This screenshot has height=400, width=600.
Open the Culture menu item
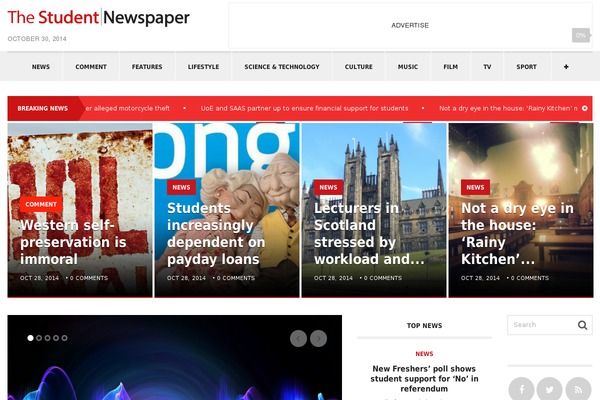359,67
